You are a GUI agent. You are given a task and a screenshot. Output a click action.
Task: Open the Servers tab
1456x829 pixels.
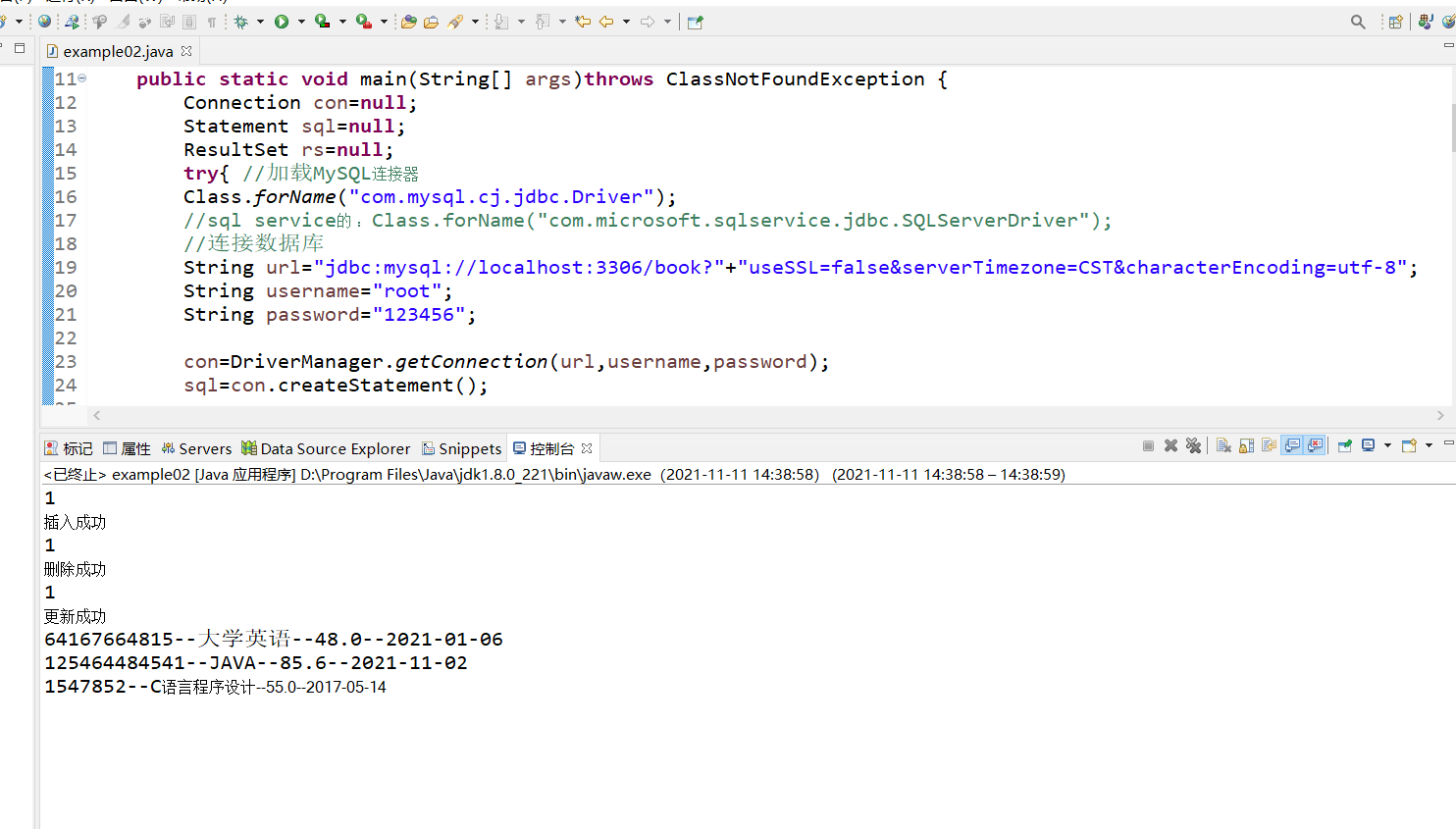196,448
